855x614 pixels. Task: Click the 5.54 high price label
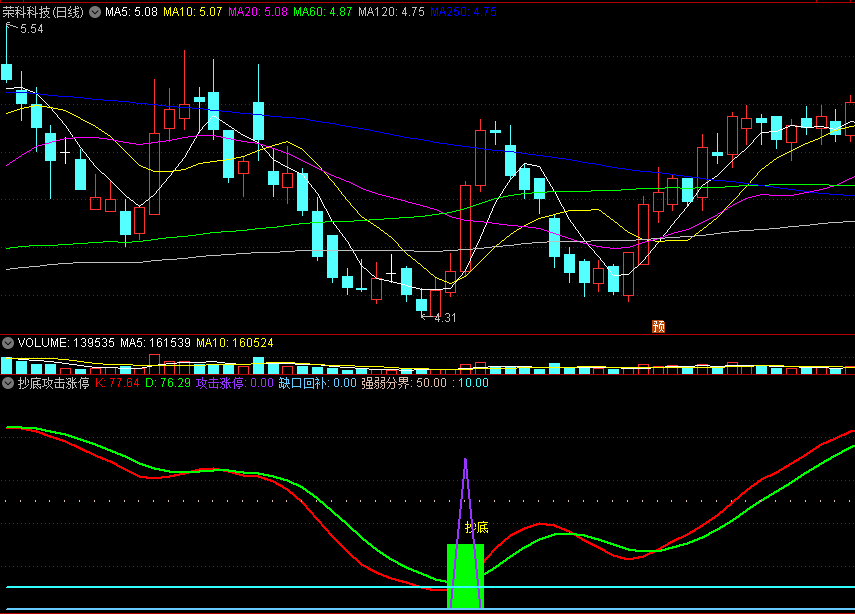click(32, 29)
